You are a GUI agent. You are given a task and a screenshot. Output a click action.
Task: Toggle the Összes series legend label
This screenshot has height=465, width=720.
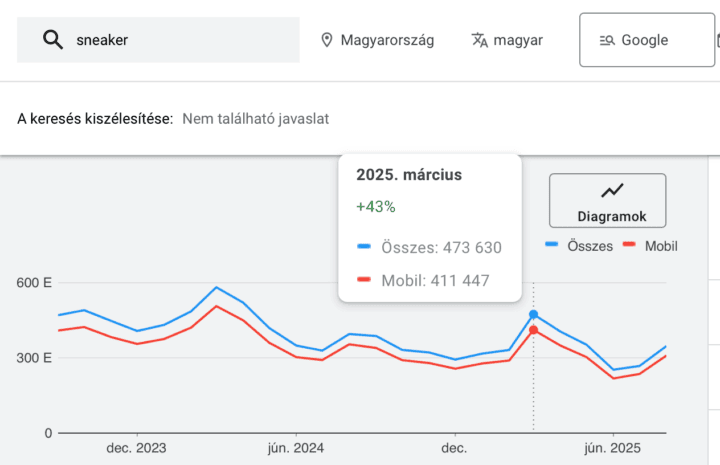click(x=590, y=246)
